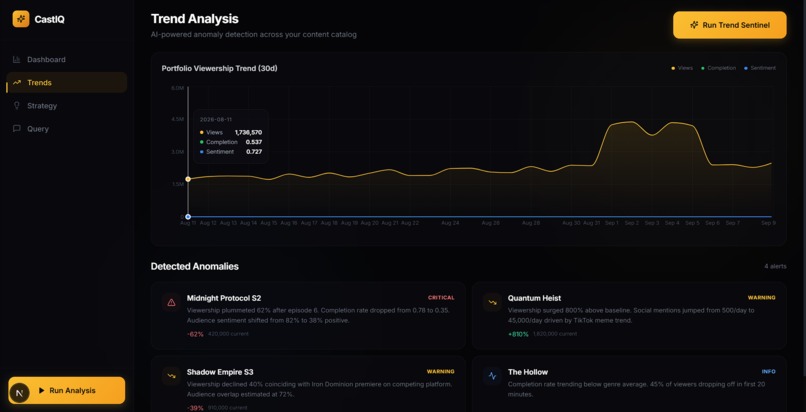The width and height of the screenshot is (806, 412).
Task: Click the -62% change value
Action: click(x=195, y=334)
